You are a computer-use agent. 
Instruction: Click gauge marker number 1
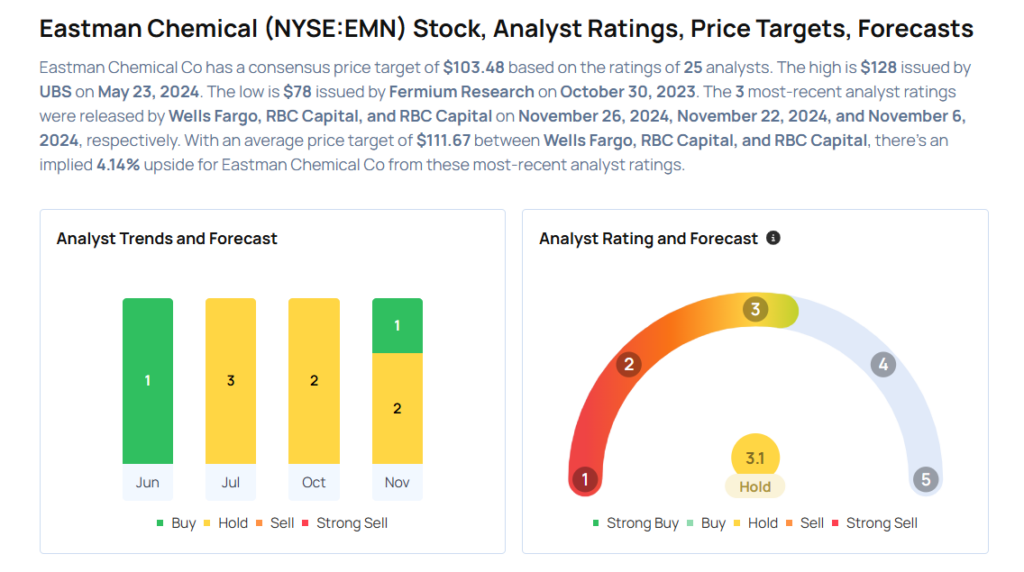(x=585, y=480)
